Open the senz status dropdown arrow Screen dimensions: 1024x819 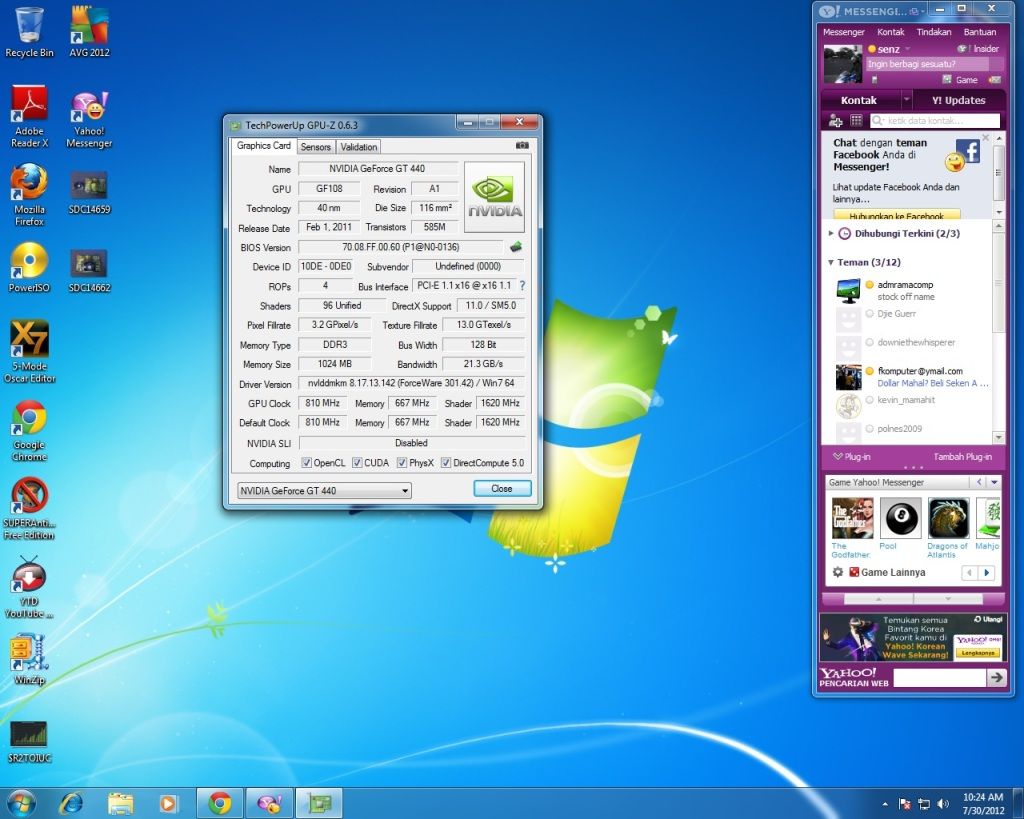[908, 49]
